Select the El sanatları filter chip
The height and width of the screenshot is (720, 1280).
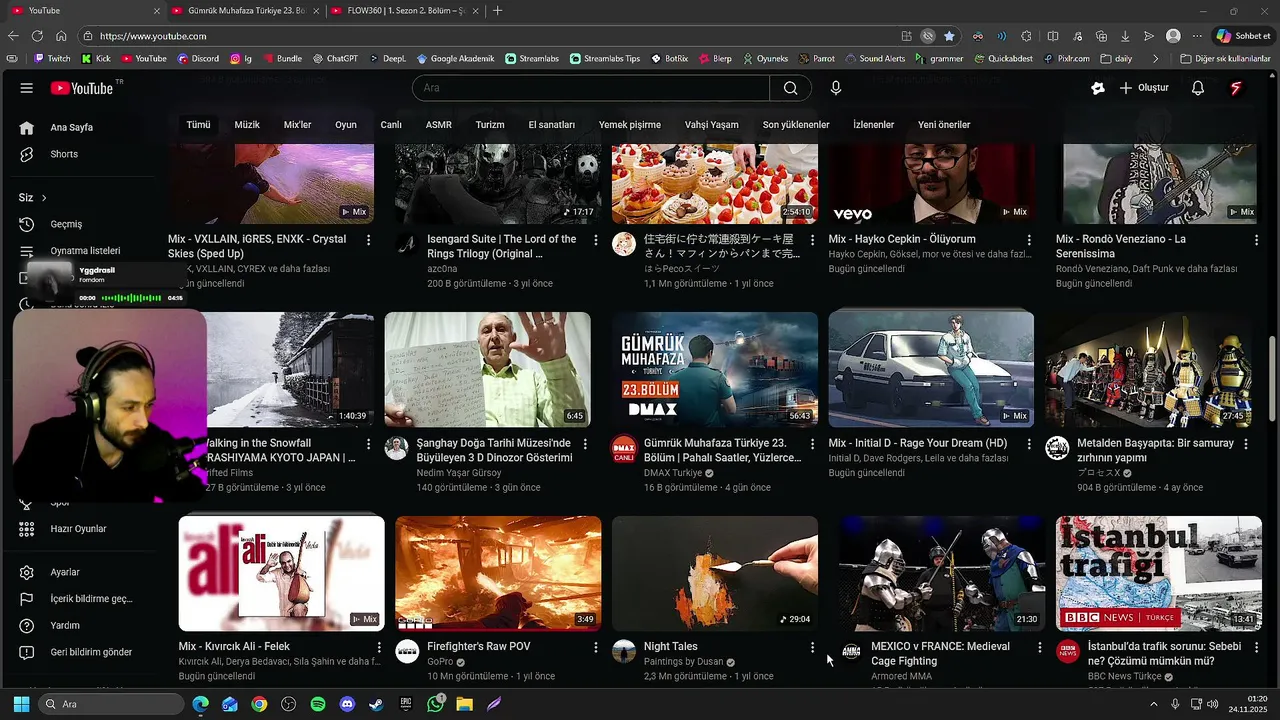552,125
